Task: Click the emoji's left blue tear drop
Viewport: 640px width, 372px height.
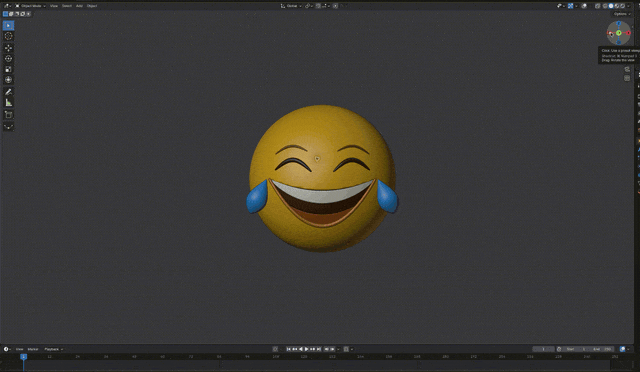Action: [257, 197]
